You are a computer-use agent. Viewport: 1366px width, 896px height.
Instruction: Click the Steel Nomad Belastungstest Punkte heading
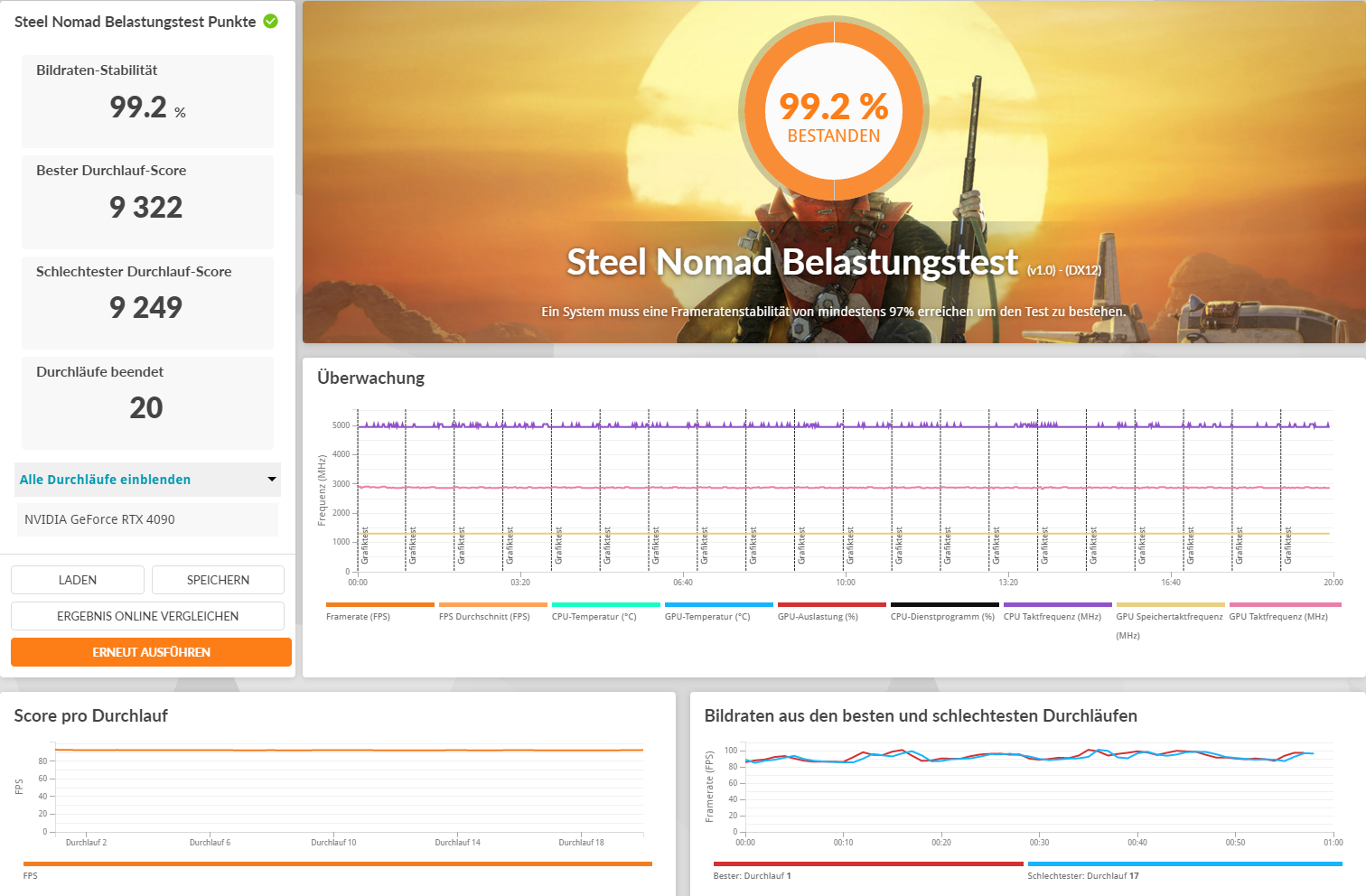(x=136, y=22)
